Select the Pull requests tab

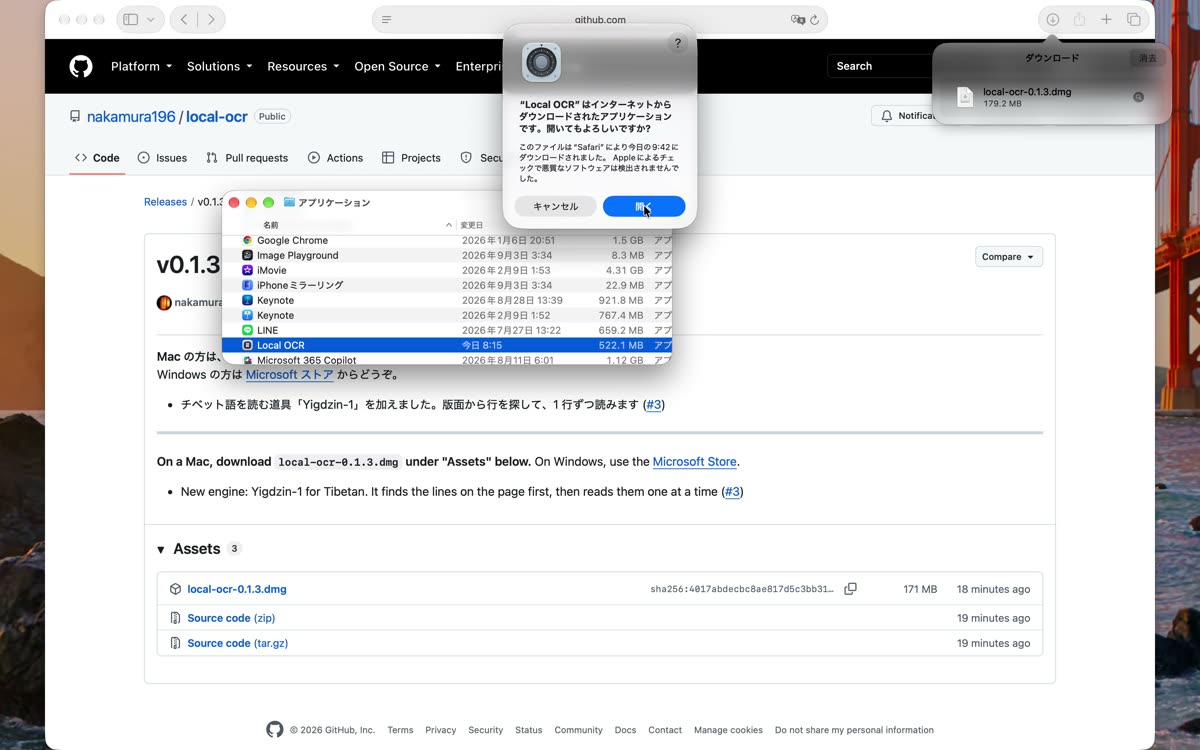(x=247, y=158)
